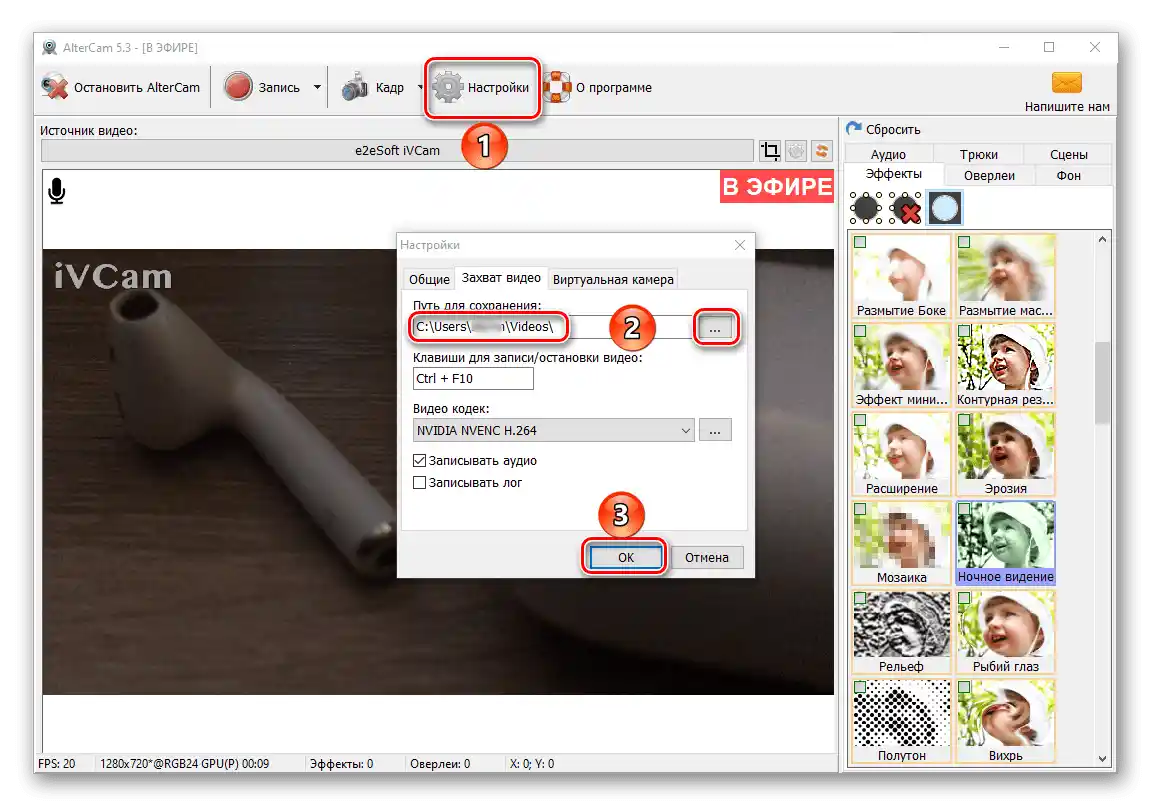Screen dimensions: 1151x806
Task: Open the NVIDIA NVENC H.264 codec dropdown
Action: pos(553,430)
